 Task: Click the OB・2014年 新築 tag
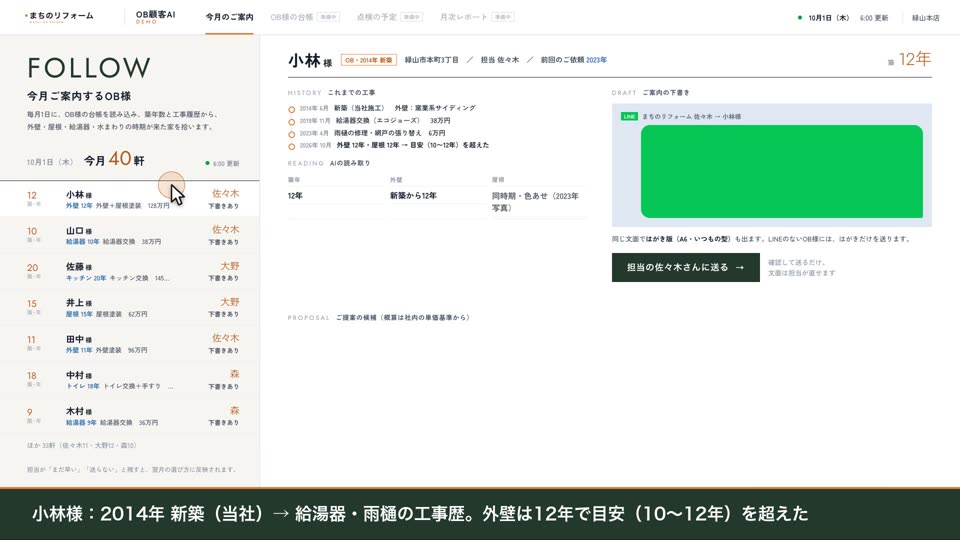(x=369, y=60)
